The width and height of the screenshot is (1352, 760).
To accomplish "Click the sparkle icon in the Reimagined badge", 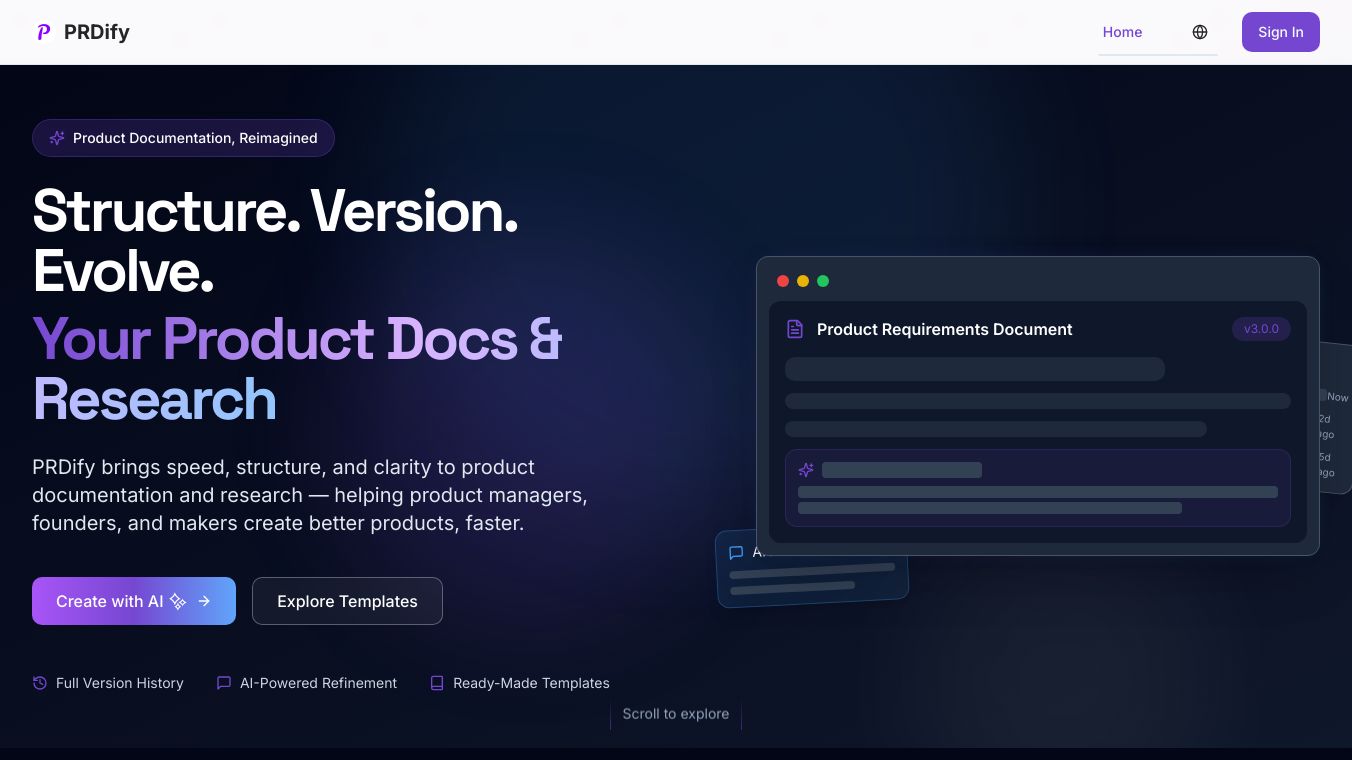I will [57, 138].
